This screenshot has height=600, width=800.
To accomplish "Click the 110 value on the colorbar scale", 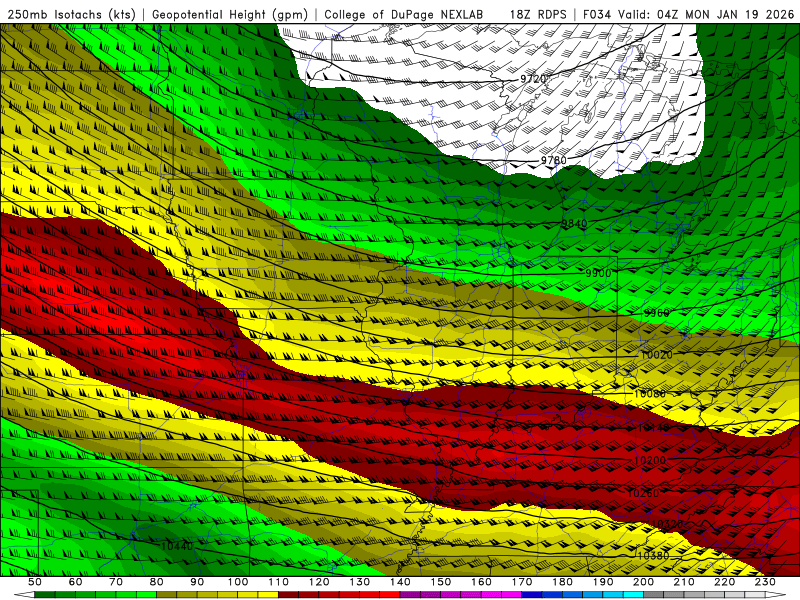I will tap(279, 582).
